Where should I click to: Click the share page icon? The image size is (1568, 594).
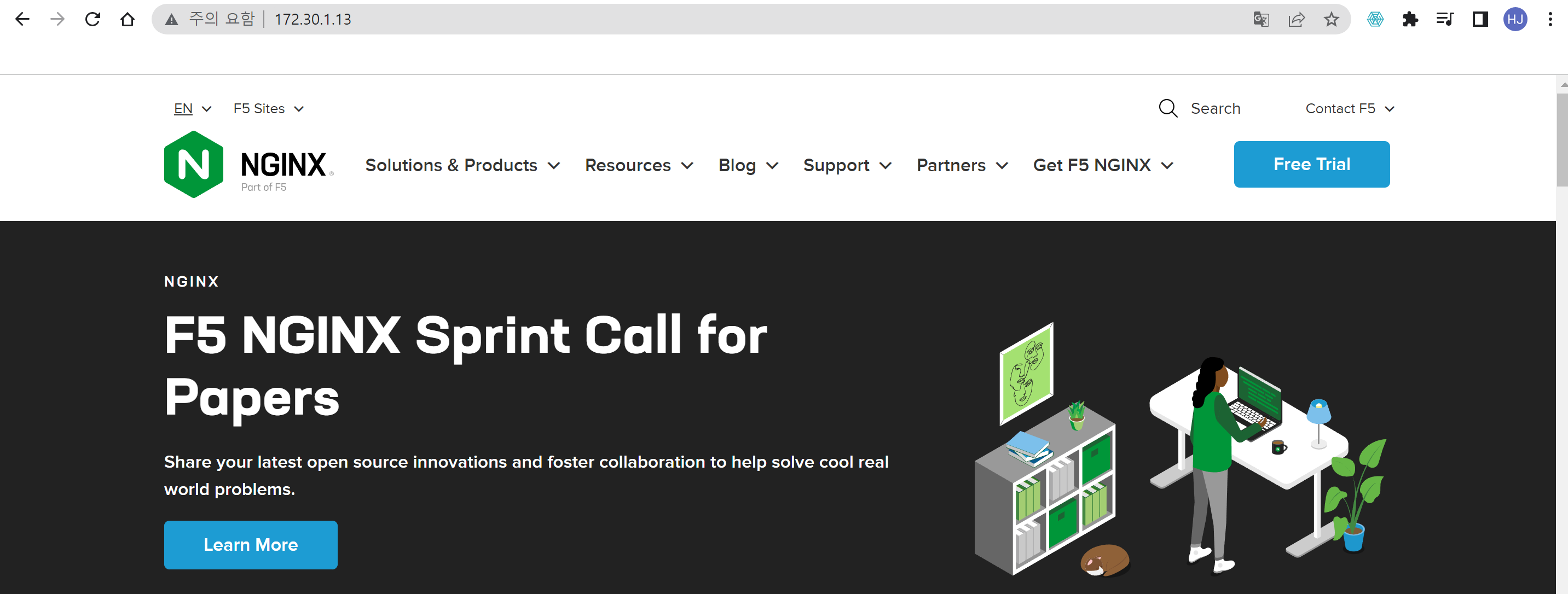click(x=1296, y=20)
